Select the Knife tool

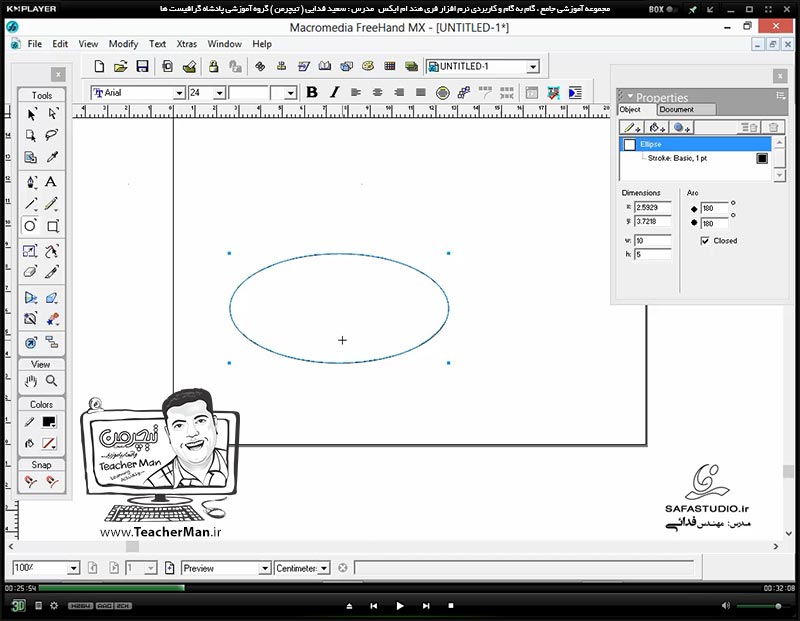click(52, 271)
